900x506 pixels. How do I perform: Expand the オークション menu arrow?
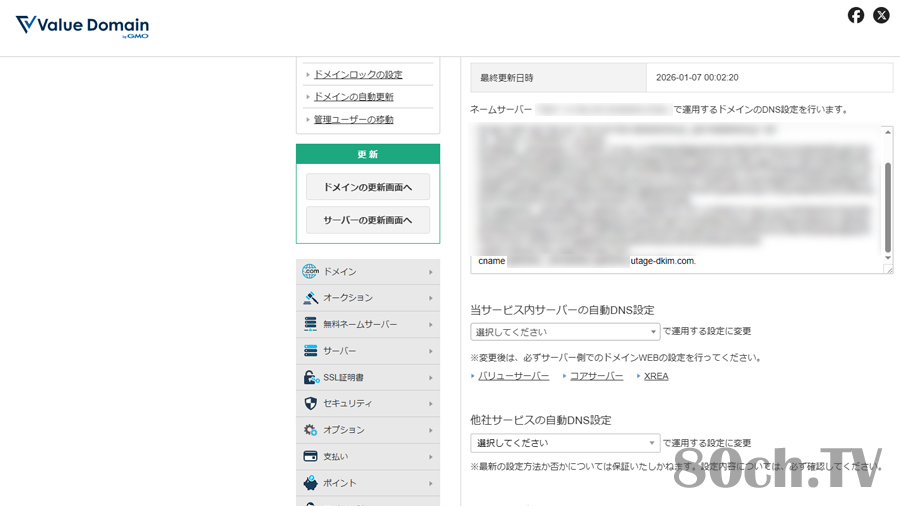click(x=430, y=298)
